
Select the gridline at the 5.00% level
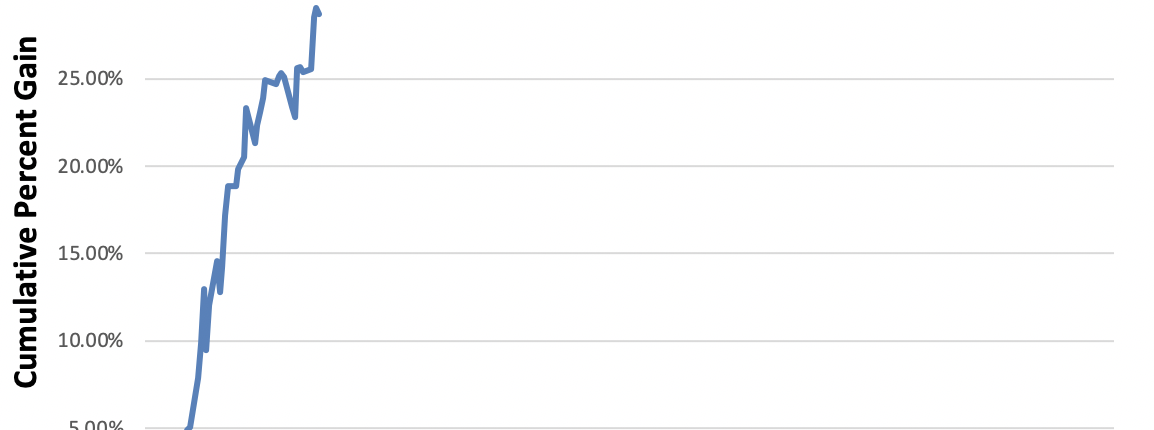pos(700,428)
